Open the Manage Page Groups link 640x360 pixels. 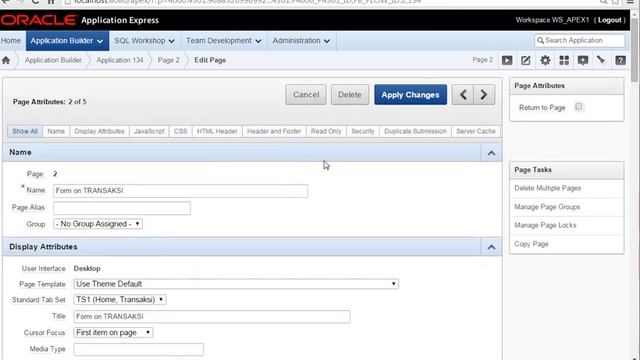(x=547, y=207)
